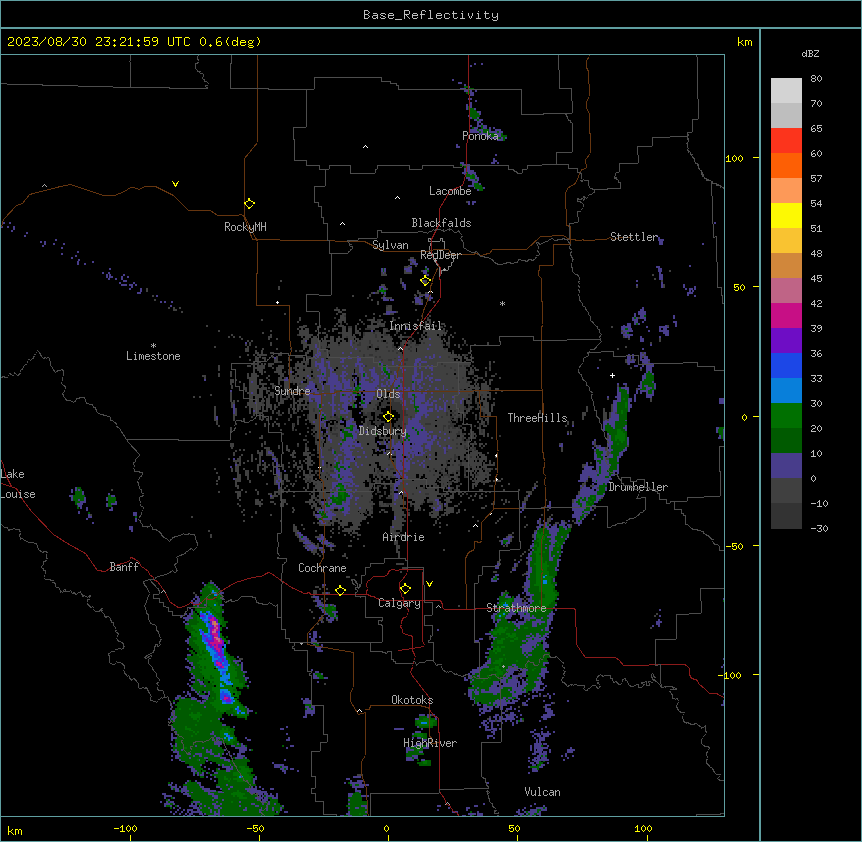Click the -30 value on the dBZ scale
The image size is (862, 842).
[819, 528]
